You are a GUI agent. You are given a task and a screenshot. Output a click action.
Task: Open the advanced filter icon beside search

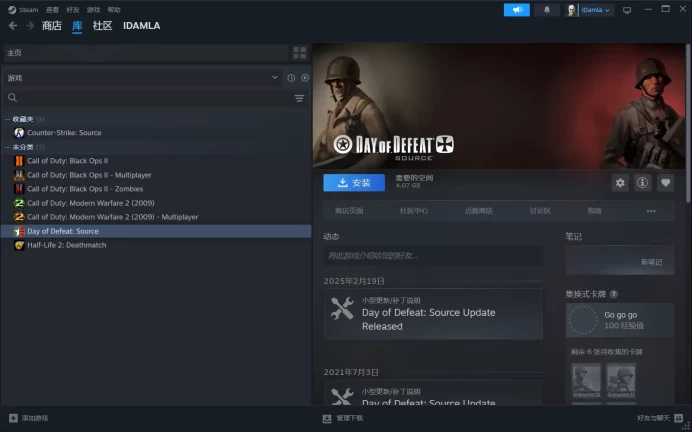[299, 98]
